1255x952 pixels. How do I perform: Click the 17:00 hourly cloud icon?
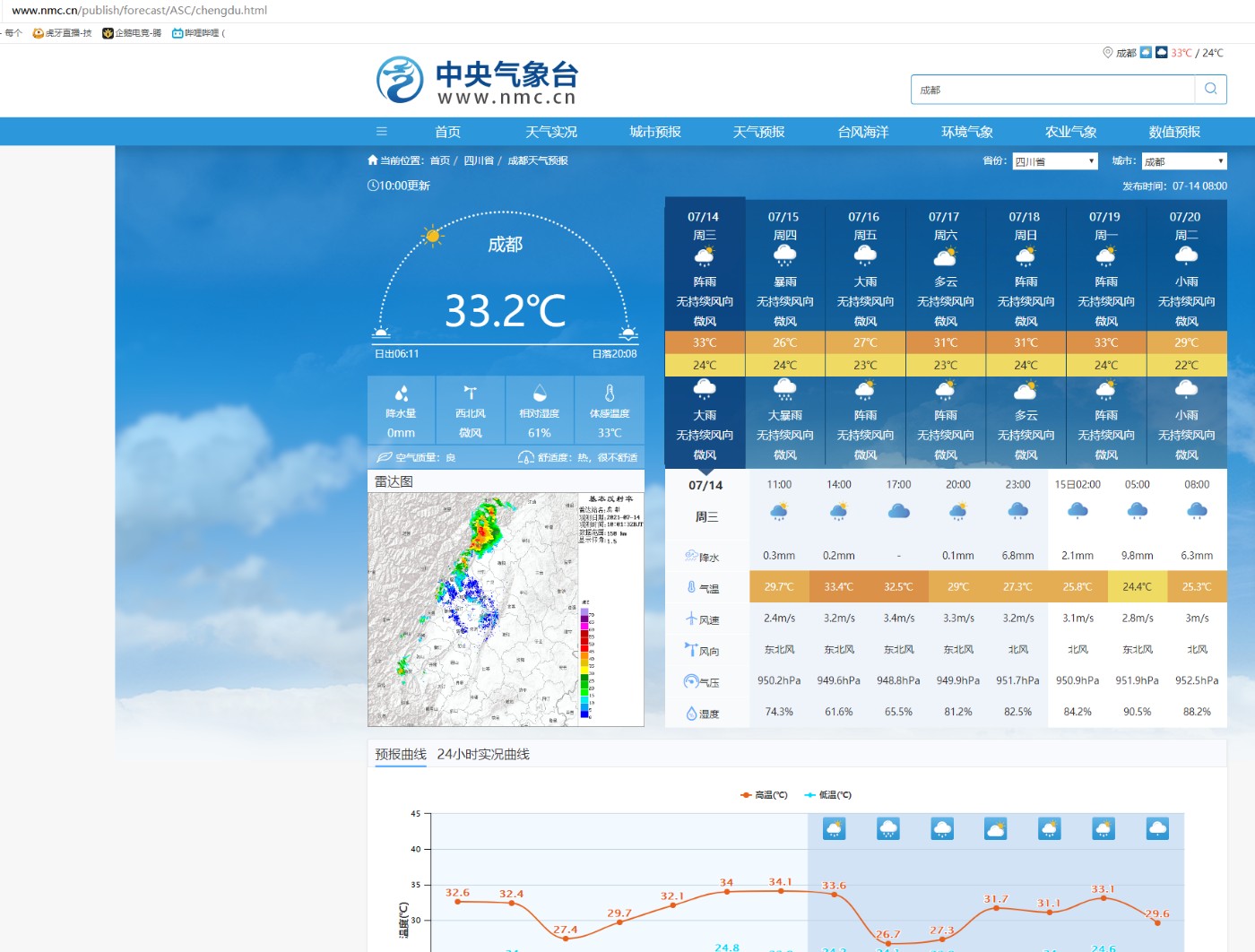(x=898, y=511)
